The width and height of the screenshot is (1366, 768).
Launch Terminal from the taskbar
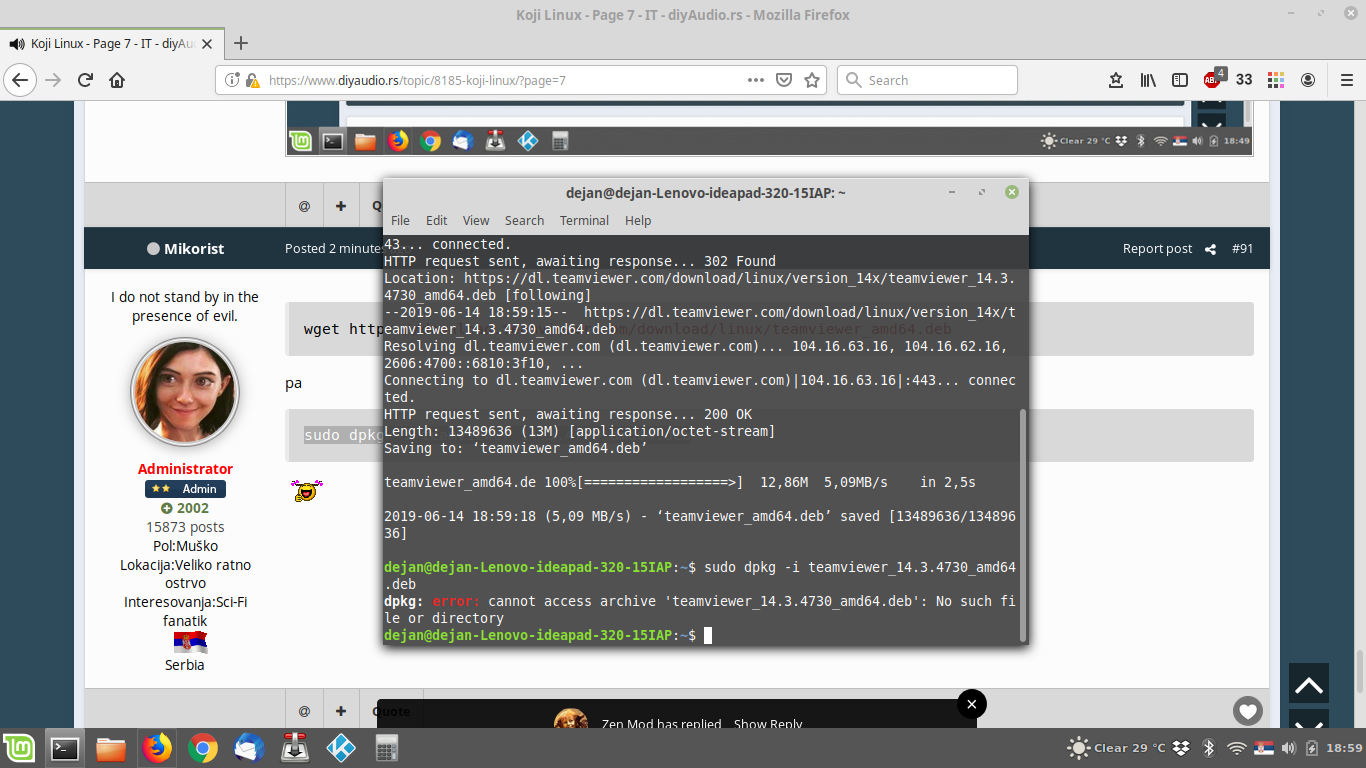(x=65, y=748)
